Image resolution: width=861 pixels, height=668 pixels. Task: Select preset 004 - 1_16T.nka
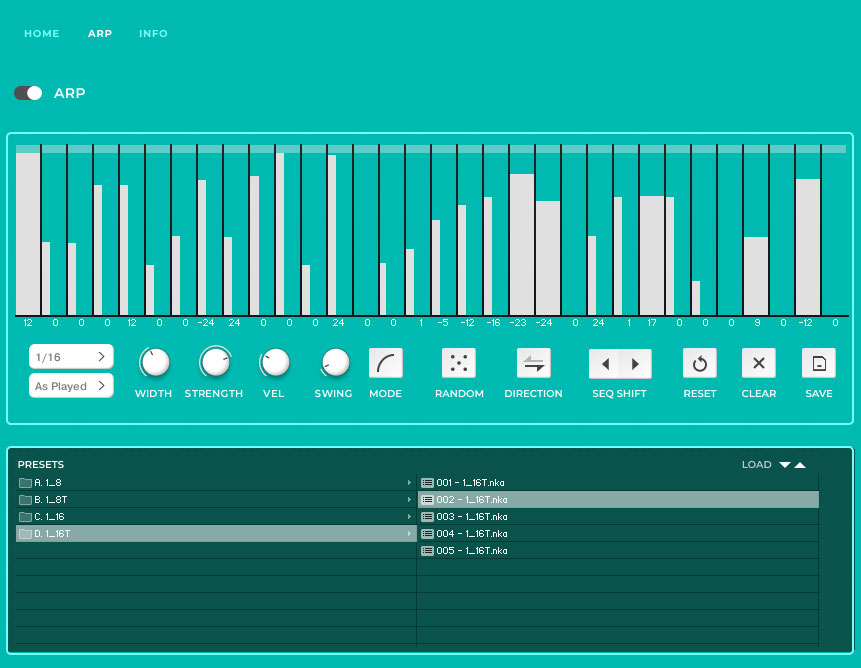(472, 534)
